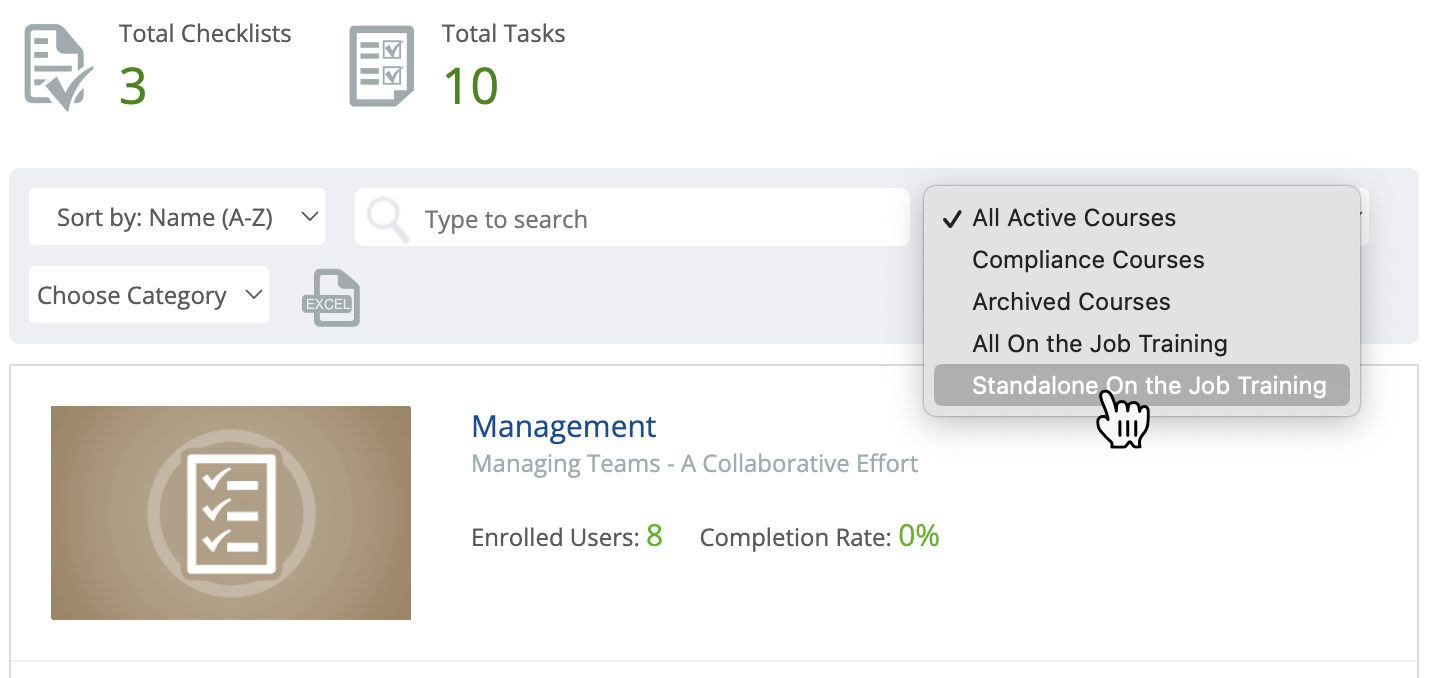The image size is (1432, 678).
Task: Choose All On the Job Training option
Action: [x=1099, y=343]
